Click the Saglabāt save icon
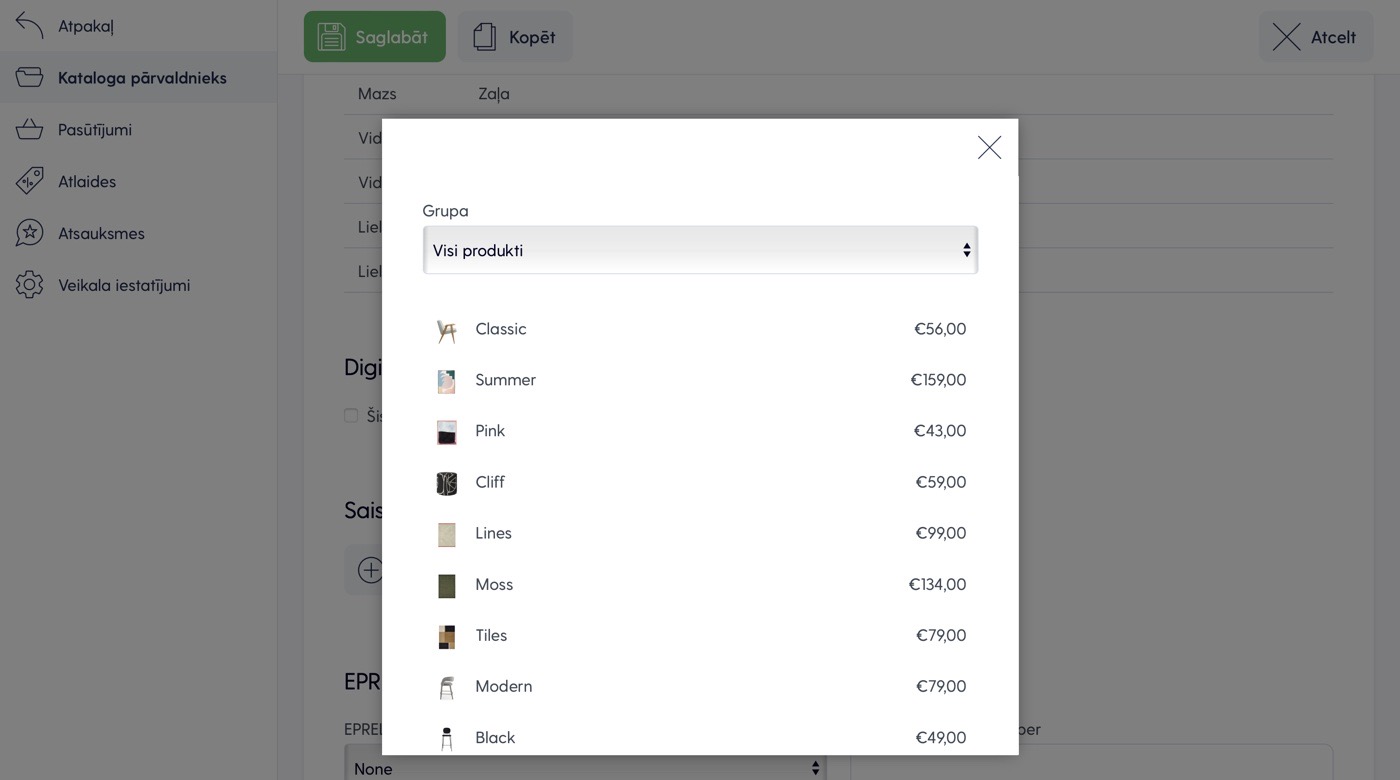This screenshot has width=1400, height=780. click(x=331, y=37)
